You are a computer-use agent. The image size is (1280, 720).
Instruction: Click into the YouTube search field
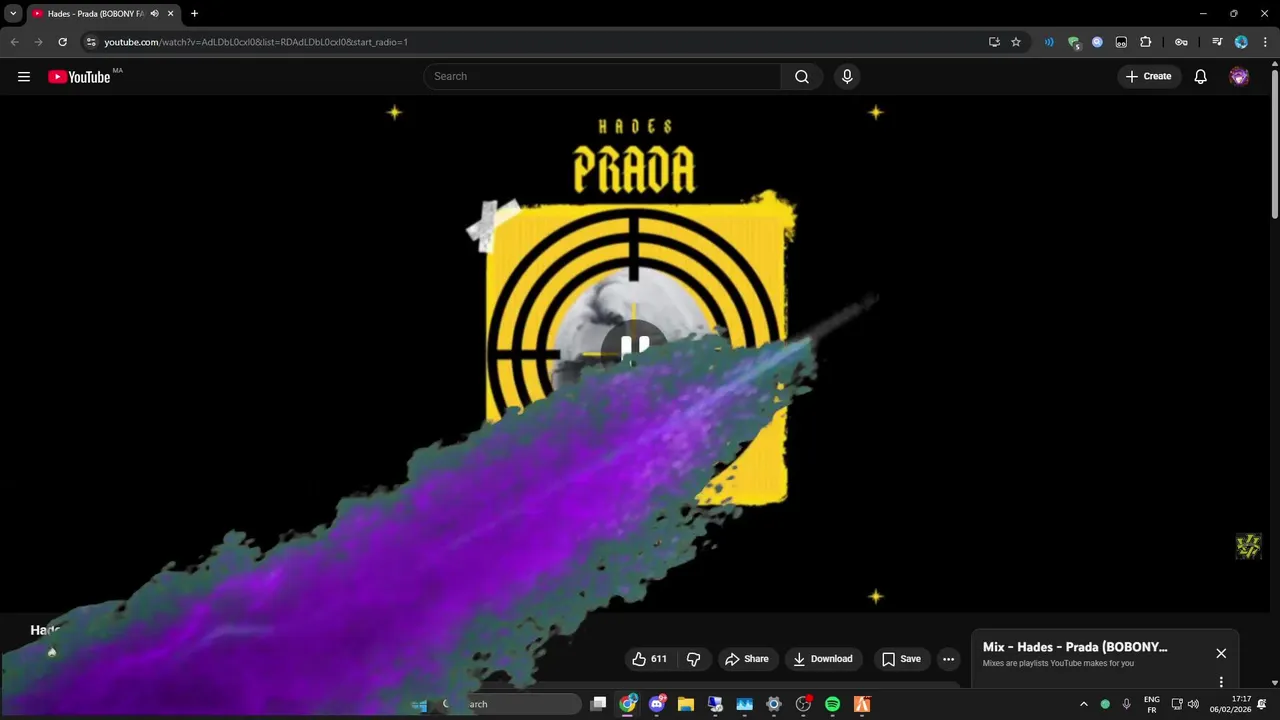coord(602,76)
